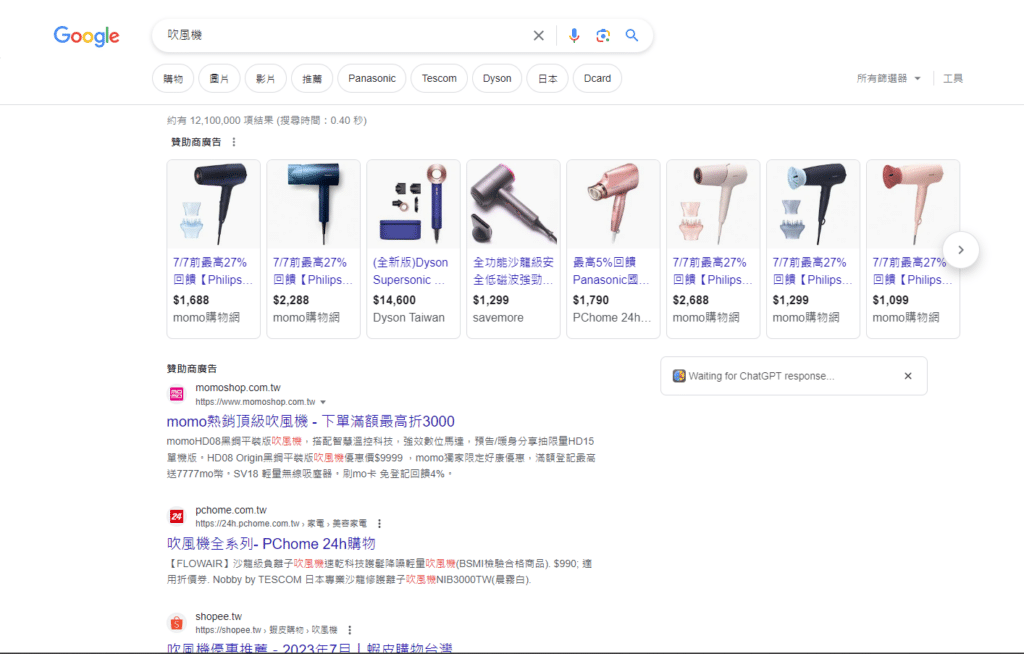Viewport: 1024px width, 654px height.
Task: Click the magnifier search button
Action: [632, 35]
